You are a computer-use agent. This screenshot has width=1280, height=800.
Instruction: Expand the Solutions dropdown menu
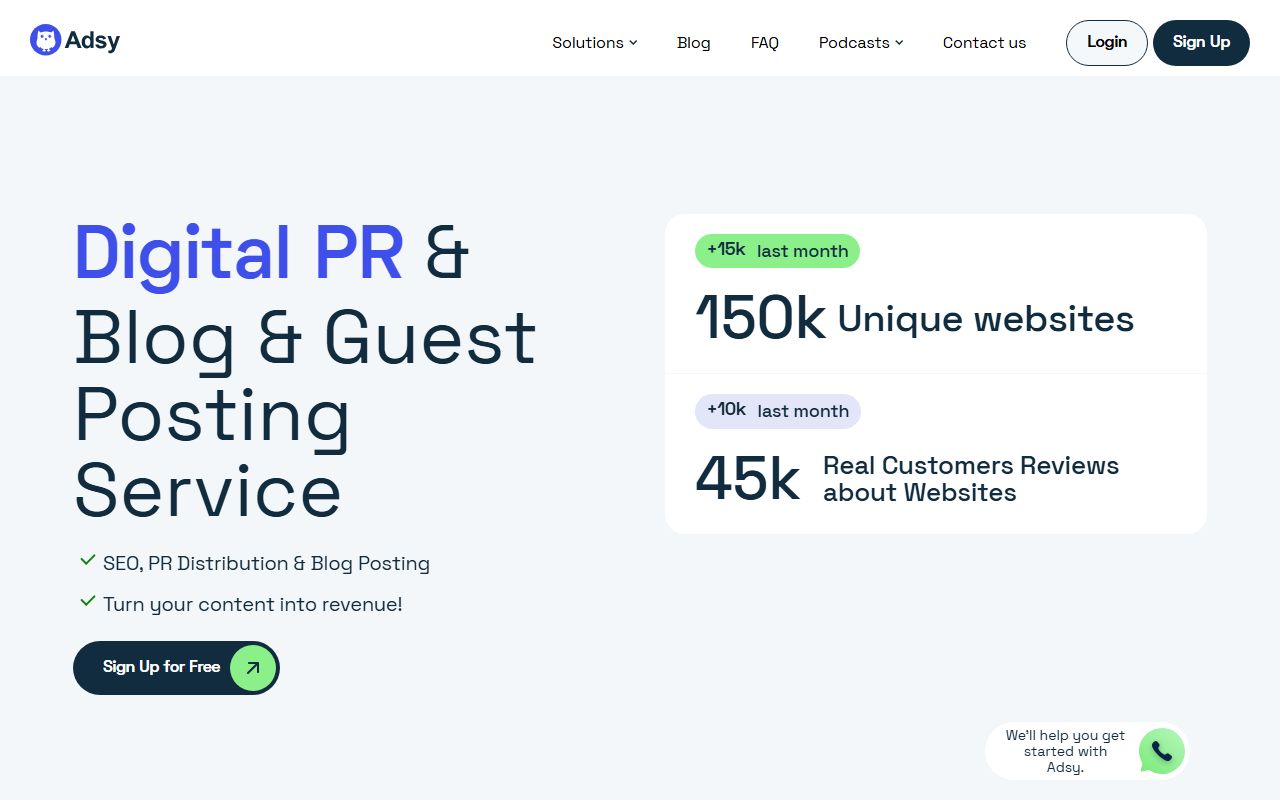[x=594, y=42]
